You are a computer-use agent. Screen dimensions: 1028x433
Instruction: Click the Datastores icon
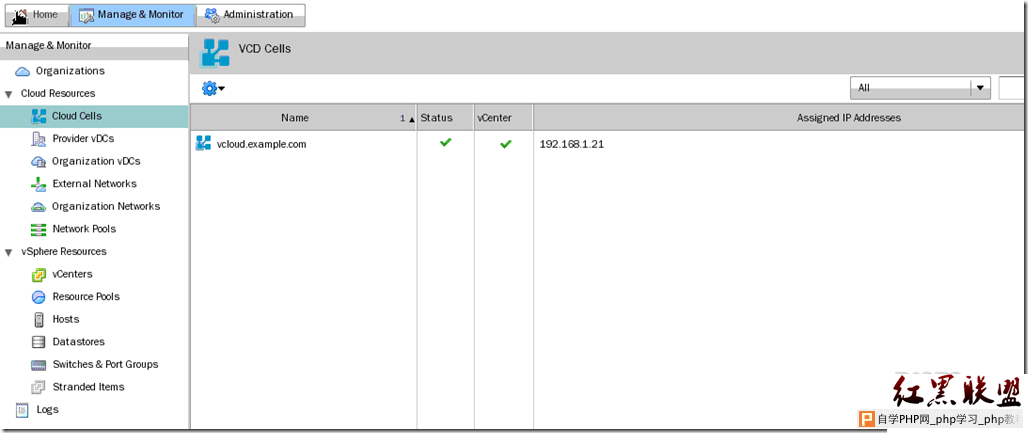click(x=39, y=342)
